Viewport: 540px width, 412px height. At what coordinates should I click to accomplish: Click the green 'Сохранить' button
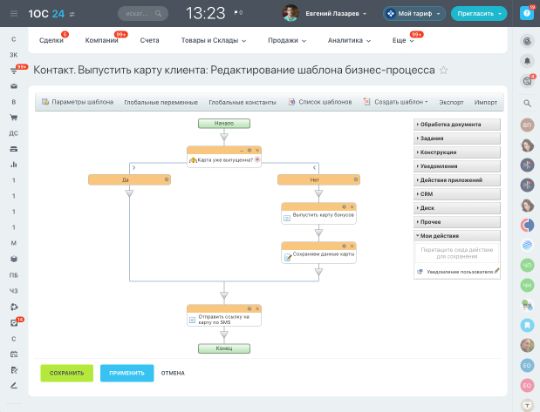point(67,373)
